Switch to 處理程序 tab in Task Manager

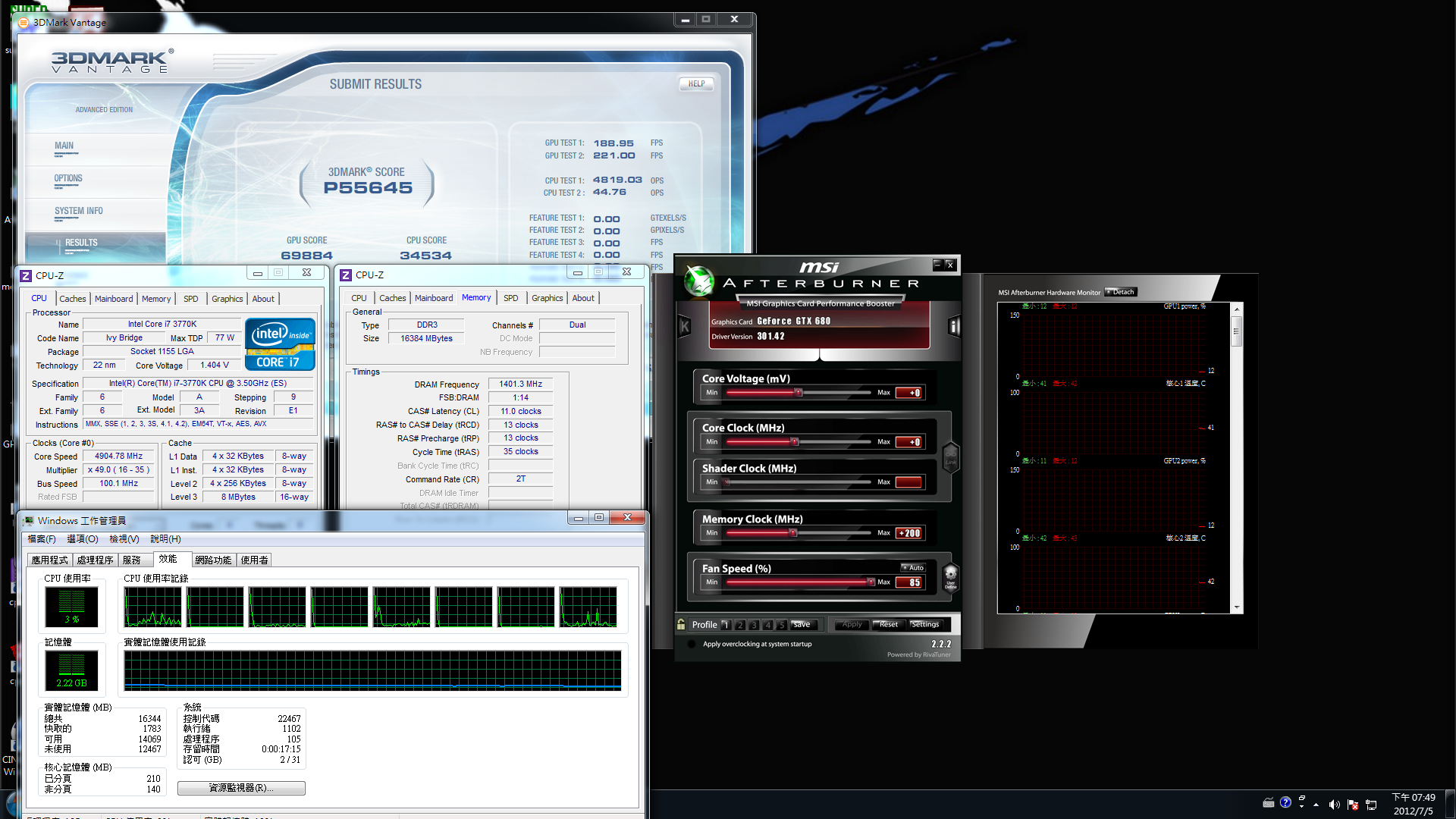pyautogui.click(x=95, y=560)
